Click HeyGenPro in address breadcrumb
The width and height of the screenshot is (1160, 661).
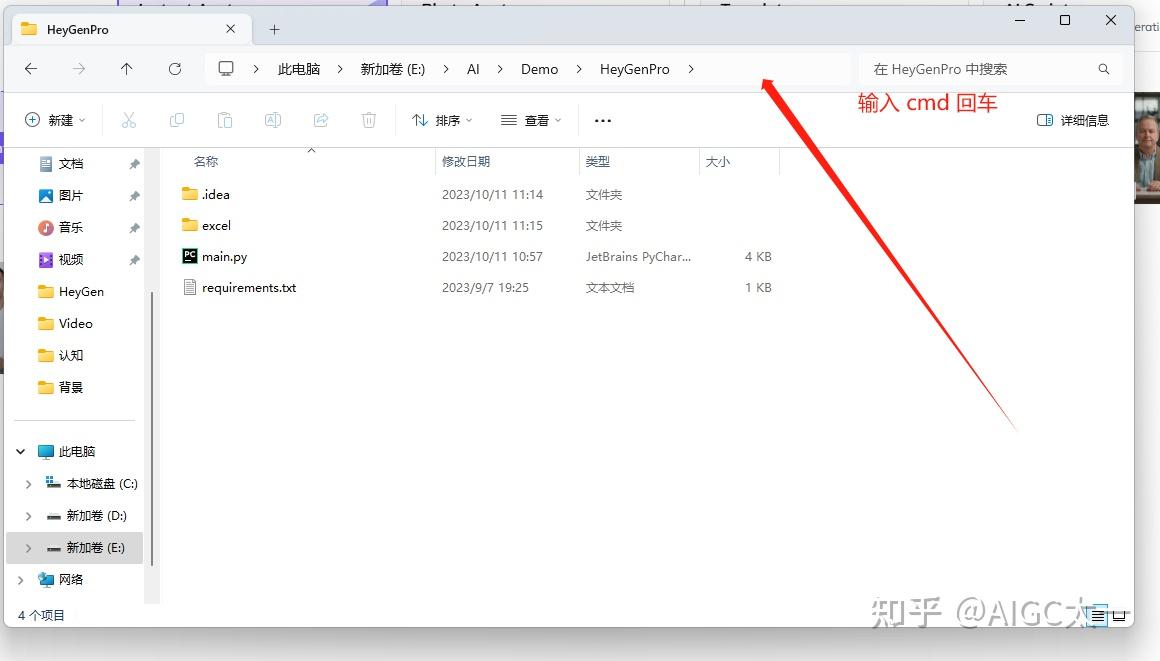635,69
